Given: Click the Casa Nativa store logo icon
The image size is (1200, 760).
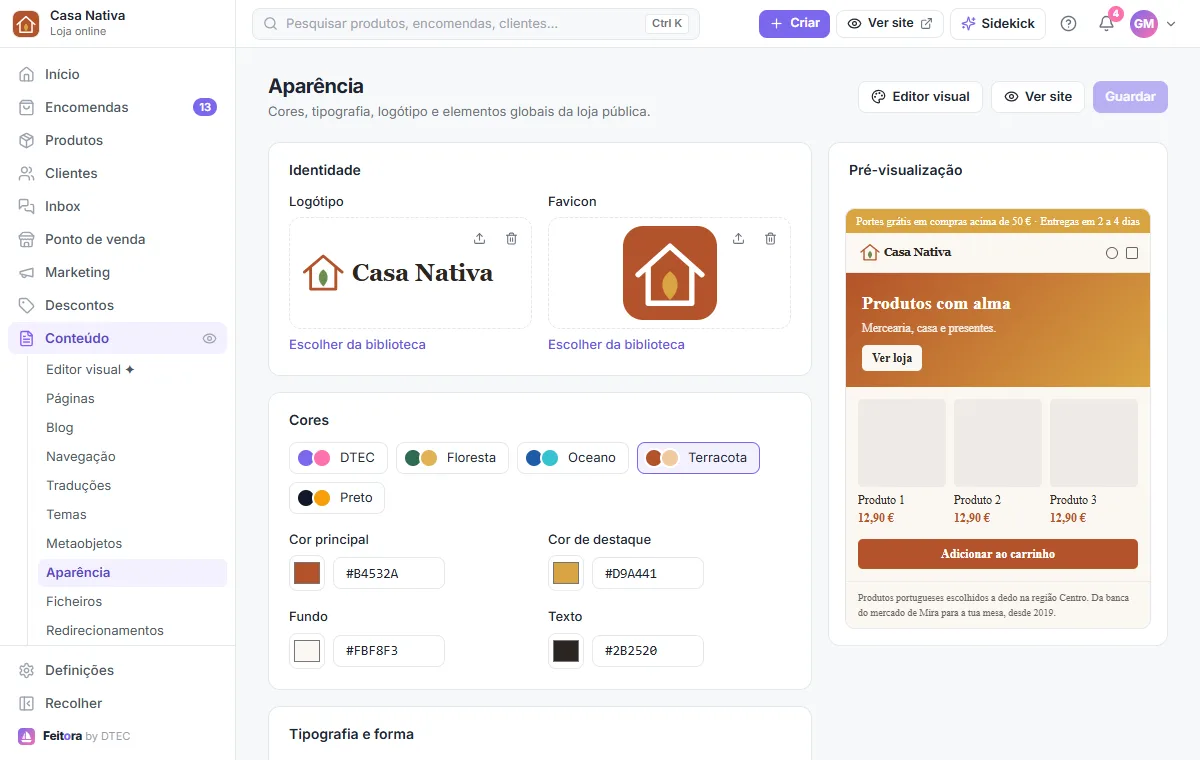Looking at the screenshot, I should 26,23.
